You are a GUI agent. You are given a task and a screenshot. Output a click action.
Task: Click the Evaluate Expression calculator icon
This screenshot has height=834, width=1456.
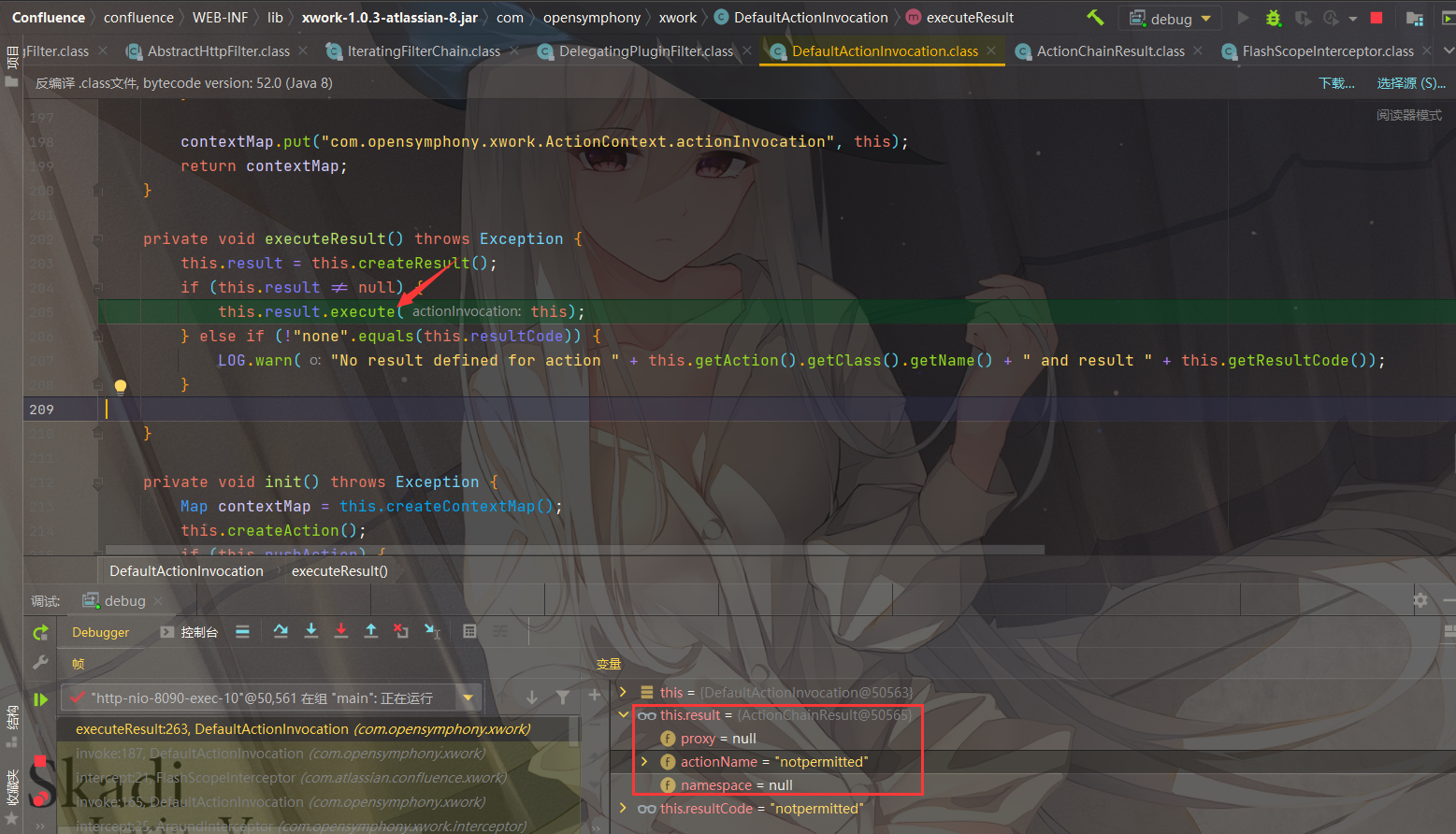click(x=469, y=632)
